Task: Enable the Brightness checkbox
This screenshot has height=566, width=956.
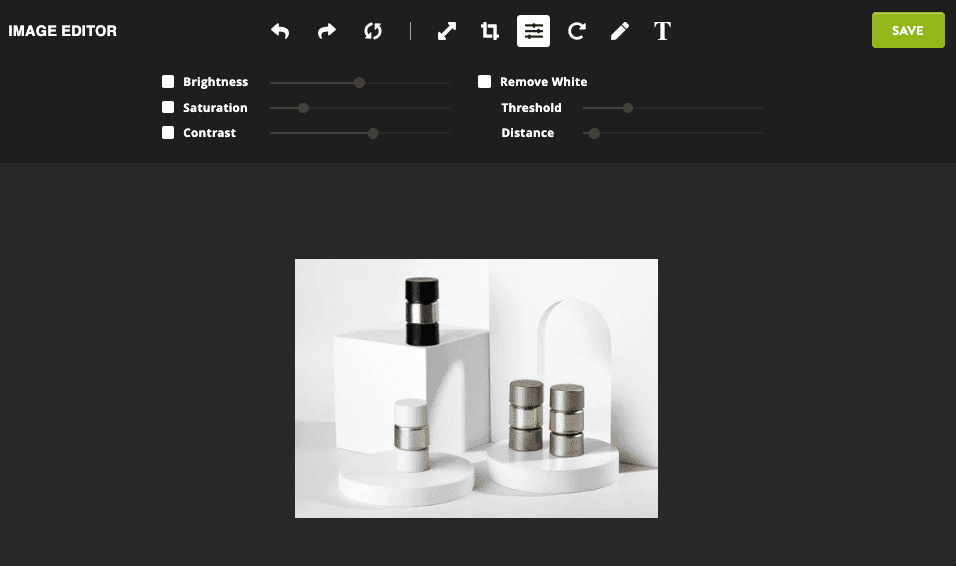Action: click(168, 81)
